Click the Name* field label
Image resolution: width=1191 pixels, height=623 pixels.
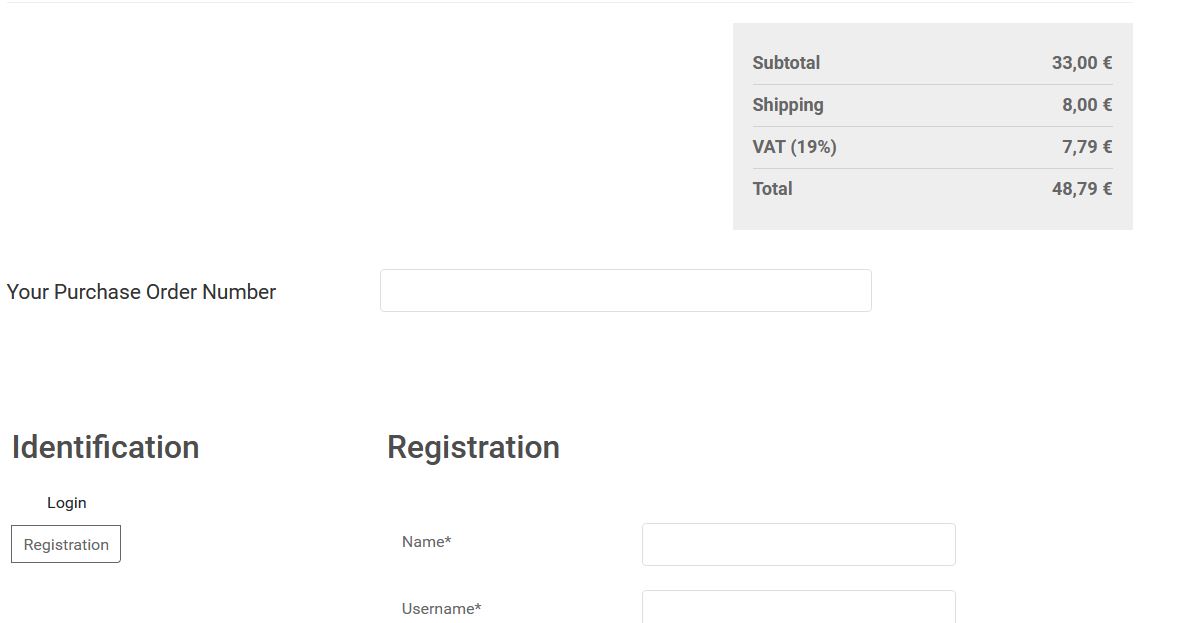click(426, 542)
